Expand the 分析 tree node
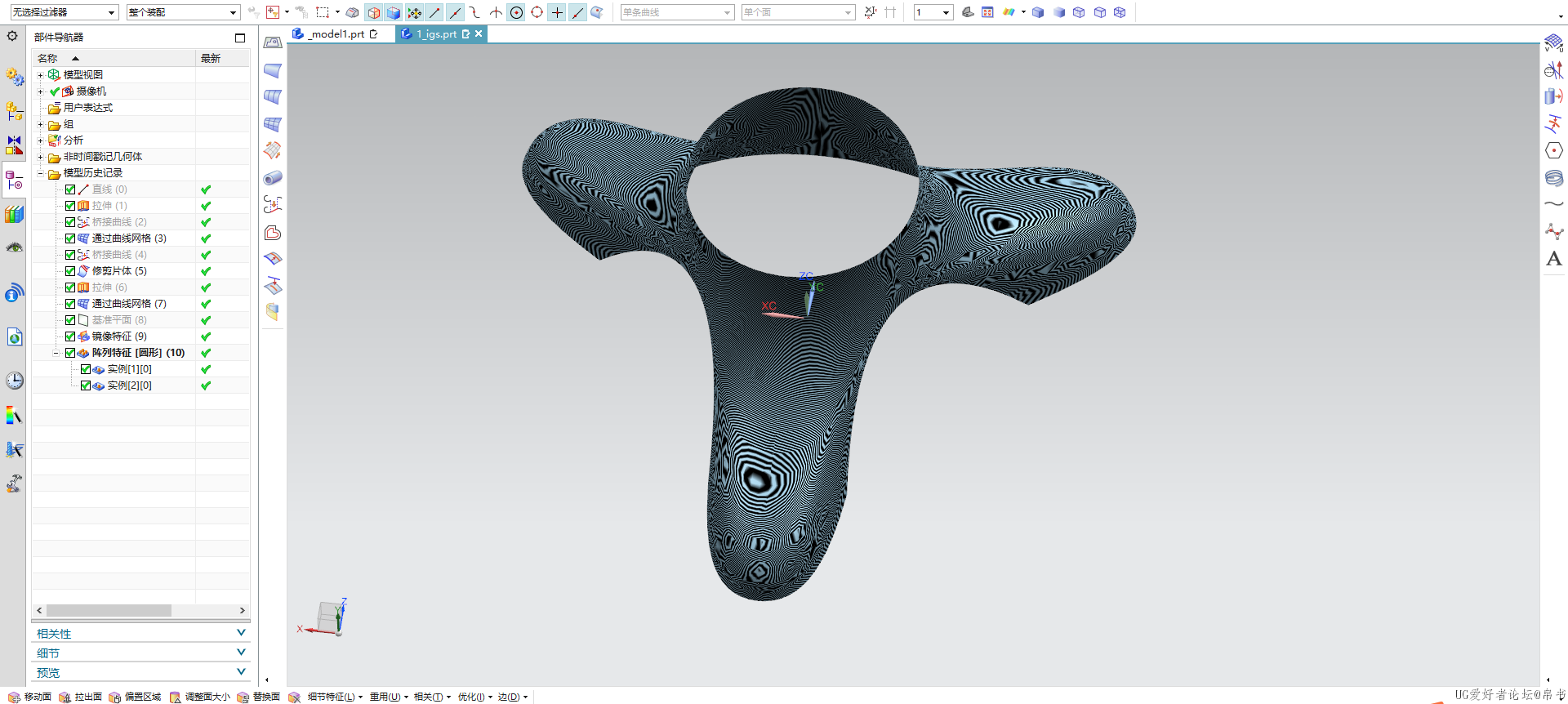The width and height of the screenshot is (1568, 704). [x=40, y=140]
